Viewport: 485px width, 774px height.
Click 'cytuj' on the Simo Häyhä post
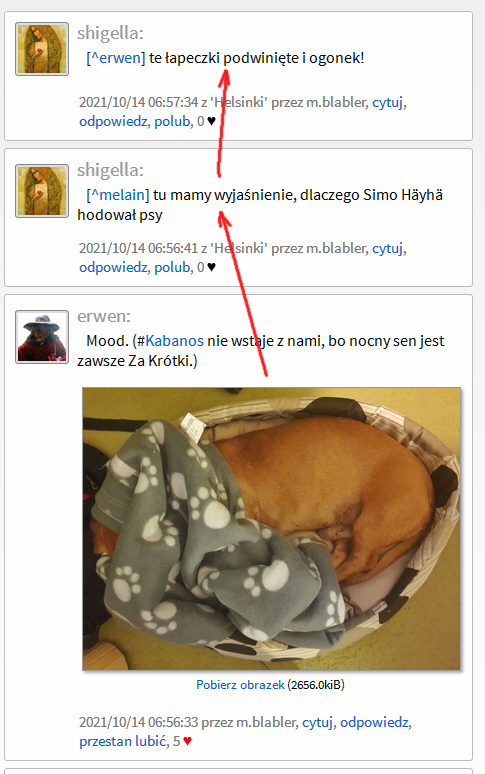(387, 248)
